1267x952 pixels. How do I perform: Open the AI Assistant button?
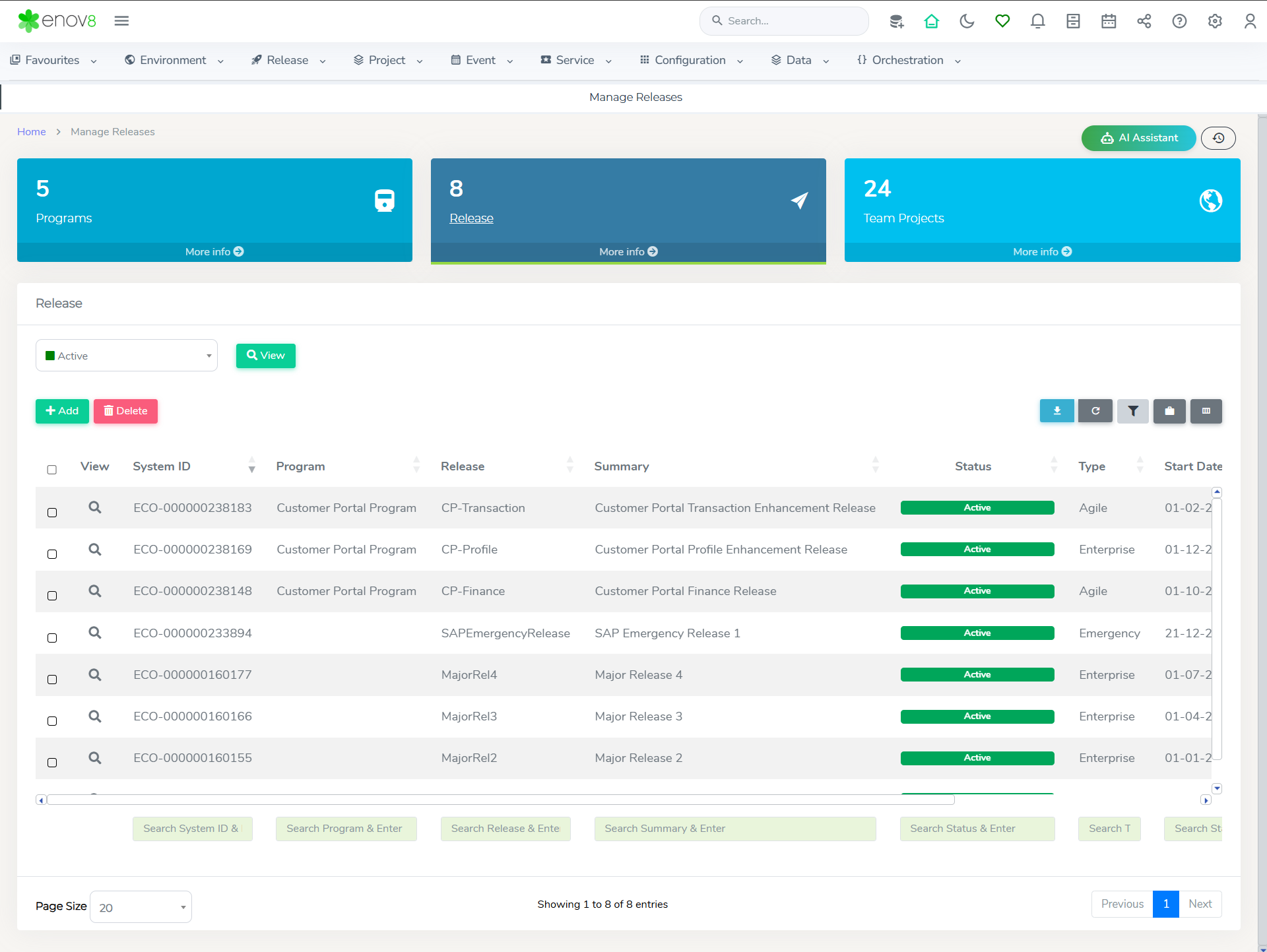point(1138,138)
